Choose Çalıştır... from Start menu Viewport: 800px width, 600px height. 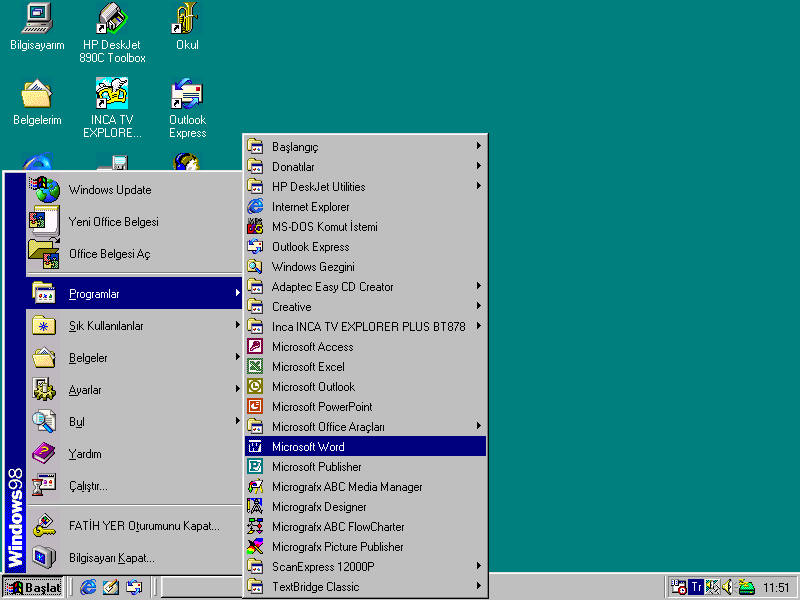click(134, 486)
